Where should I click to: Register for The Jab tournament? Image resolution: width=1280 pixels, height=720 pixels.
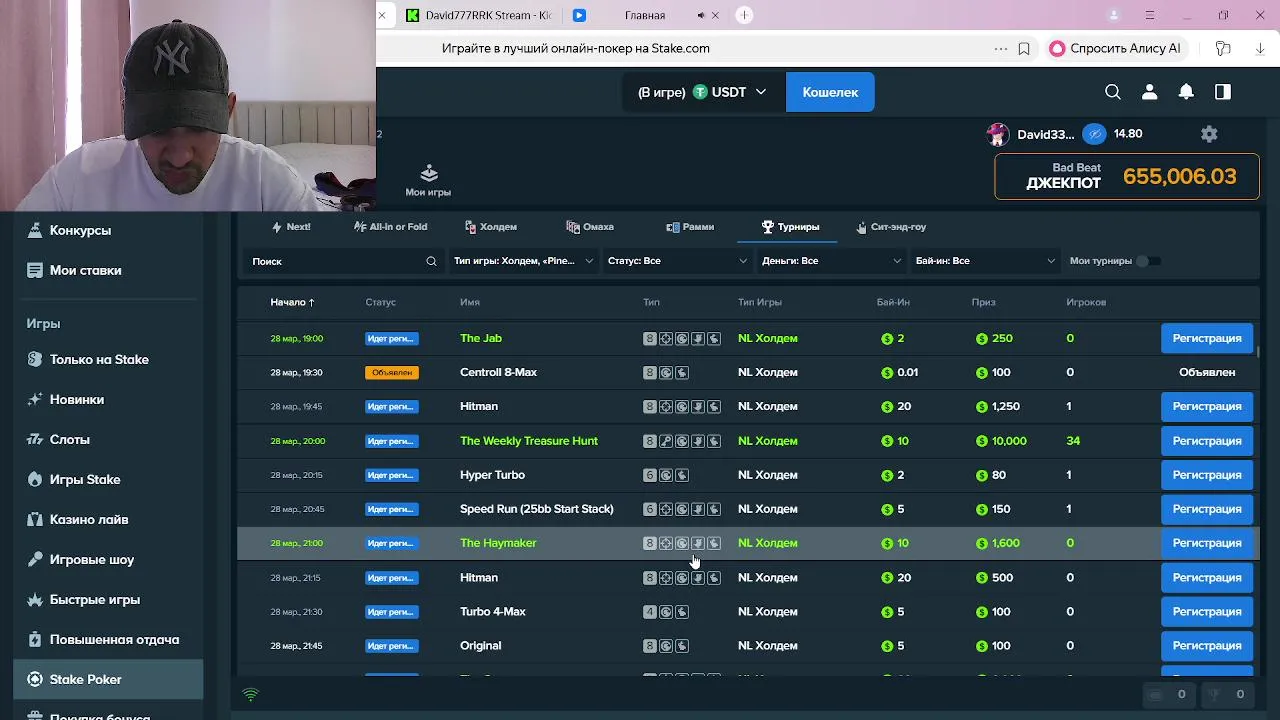pos(1207,338)
